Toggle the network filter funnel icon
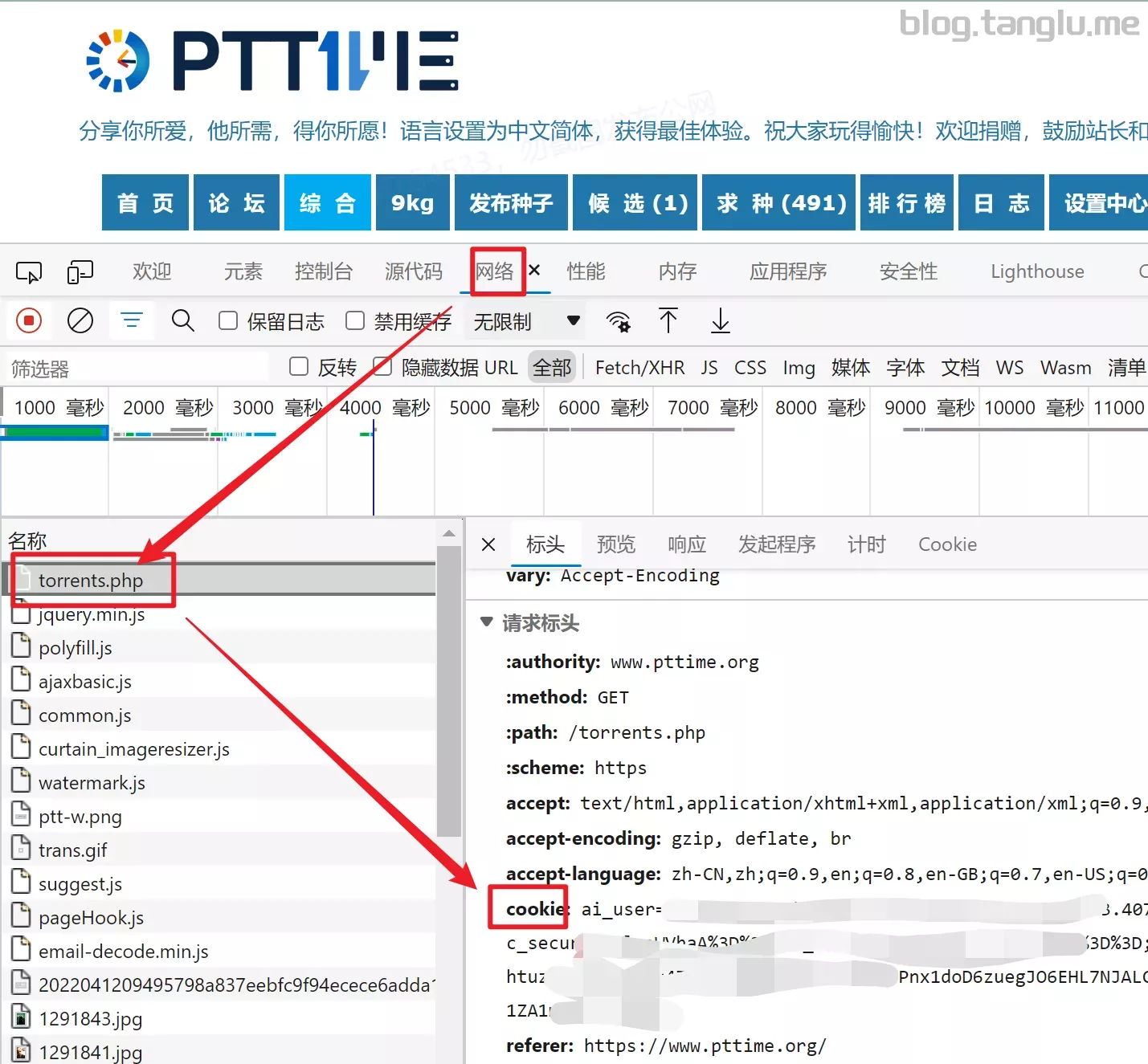This screenshot has width=1148, height=1064. point(132,321)
